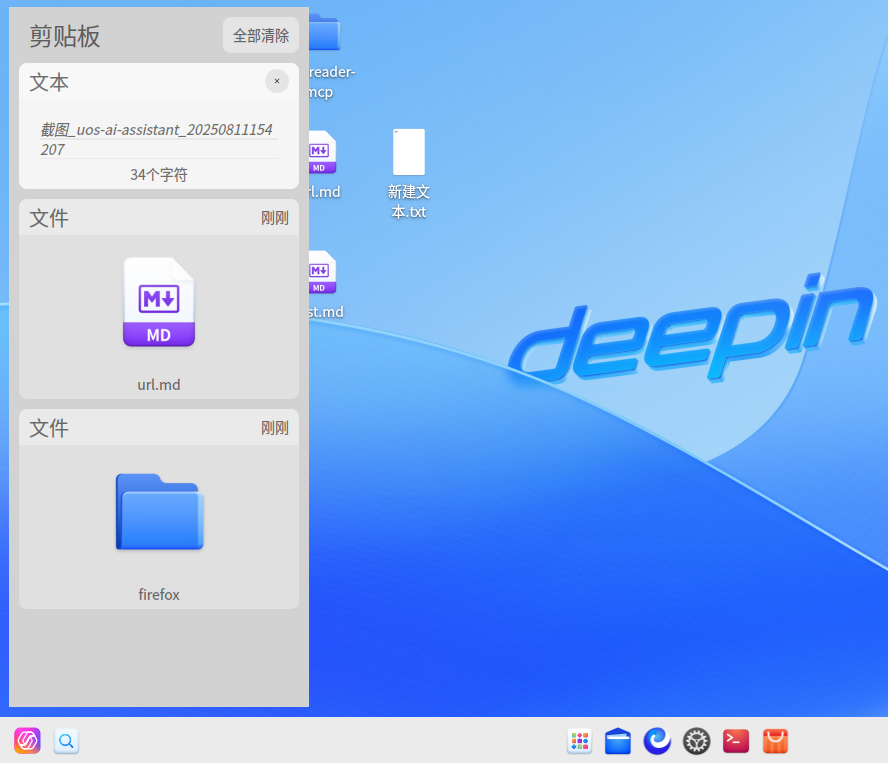Open the UOS AI assistant in the dock
Viewport: 888px width, 763px height.
point(27,740)
